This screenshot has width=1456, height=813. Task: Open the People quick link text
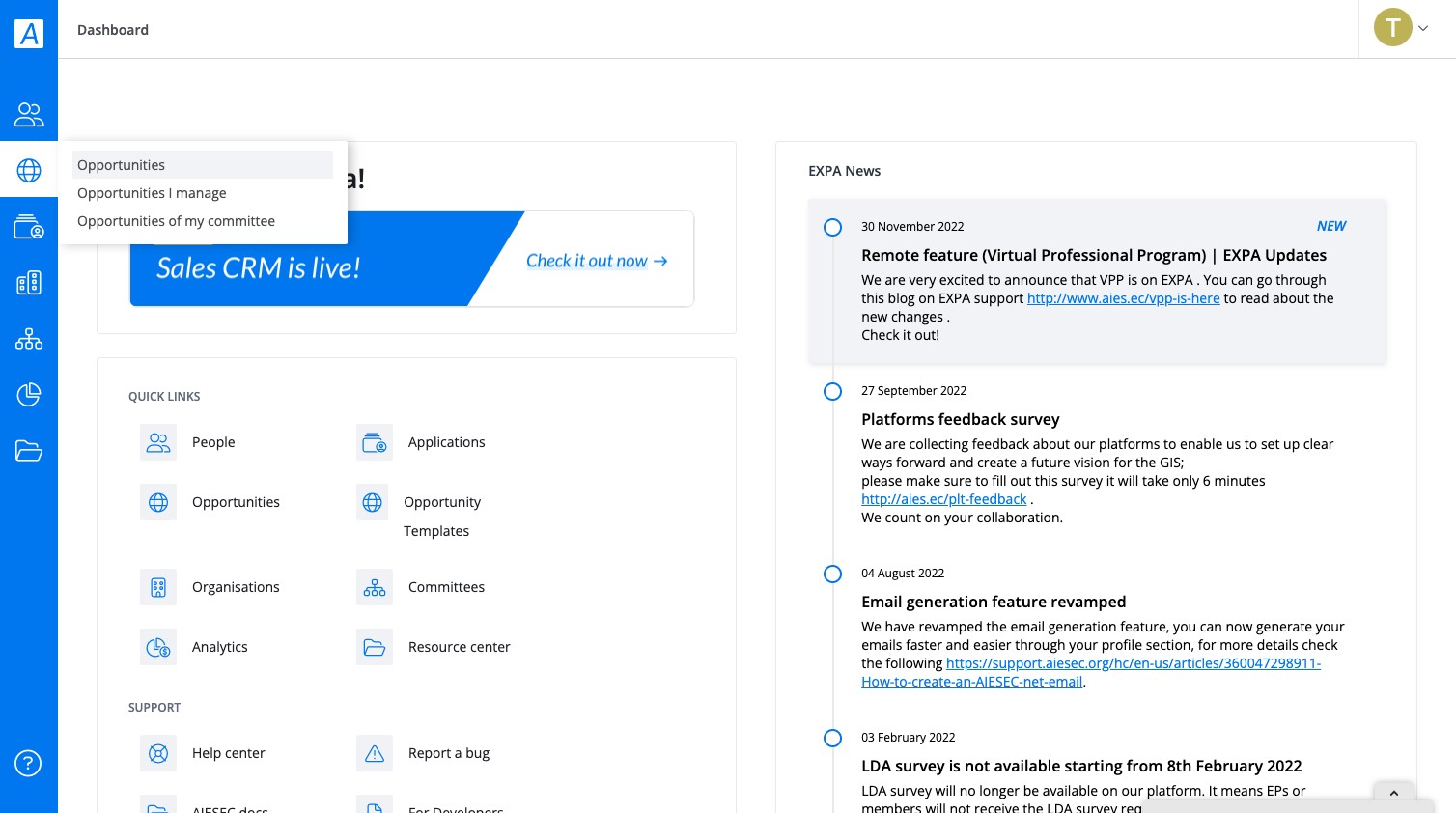(213, 442)
